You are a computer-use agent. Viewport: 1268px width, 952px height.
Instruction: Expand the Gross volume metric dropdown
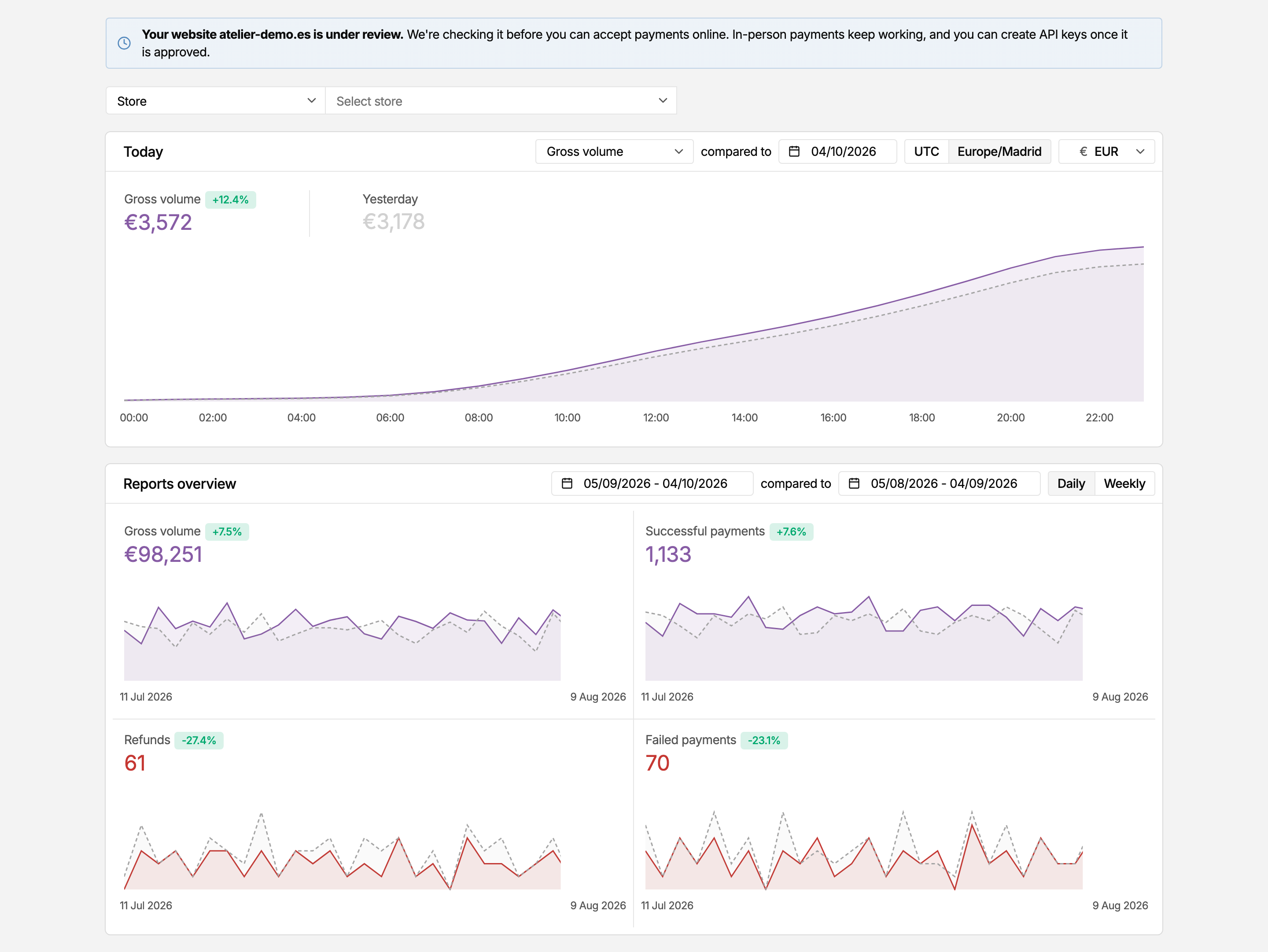coord(614,151)
